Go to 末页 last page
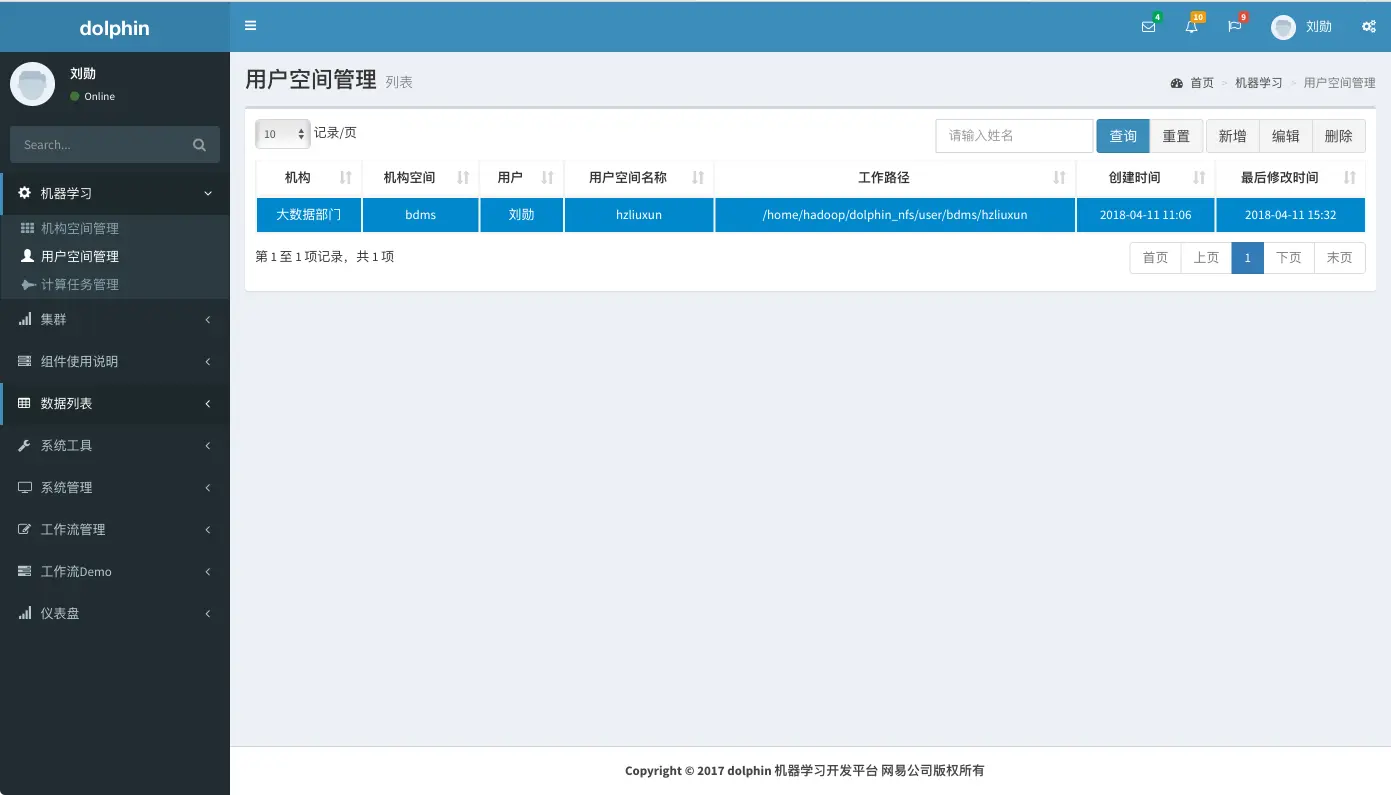Screen dimensions: 1391x795 pos(1340,257)
